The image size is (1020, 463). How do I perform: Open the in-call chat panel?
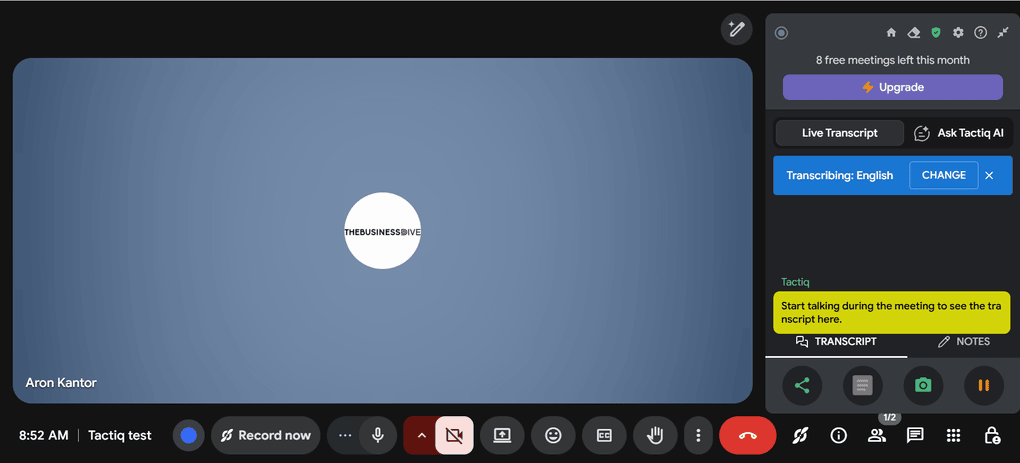915,436
